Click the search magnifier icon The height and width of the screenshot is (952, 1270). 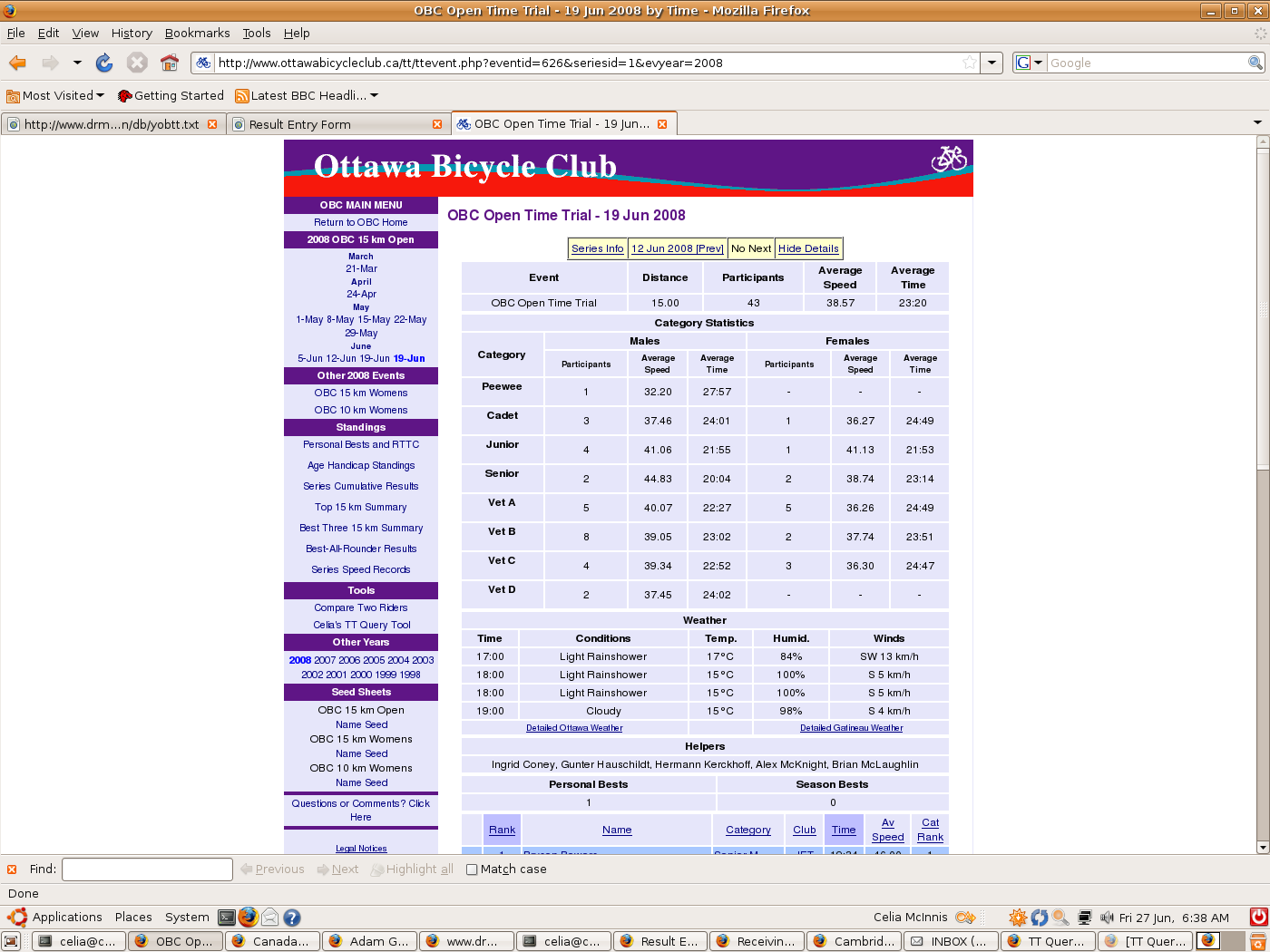(x=1255, y=63)
